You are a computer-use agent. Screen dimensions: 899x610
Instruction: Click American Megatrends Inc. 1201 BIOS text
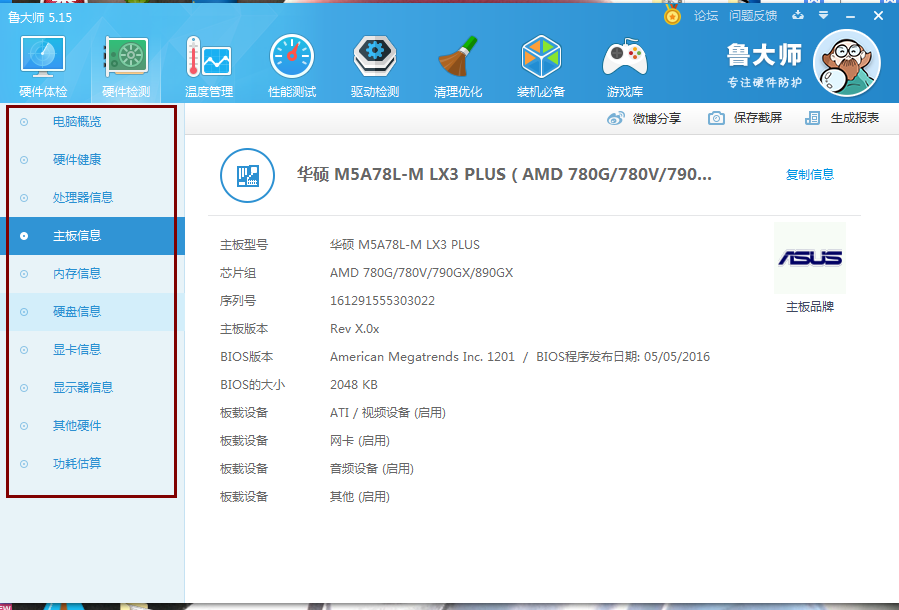[422, 357]
